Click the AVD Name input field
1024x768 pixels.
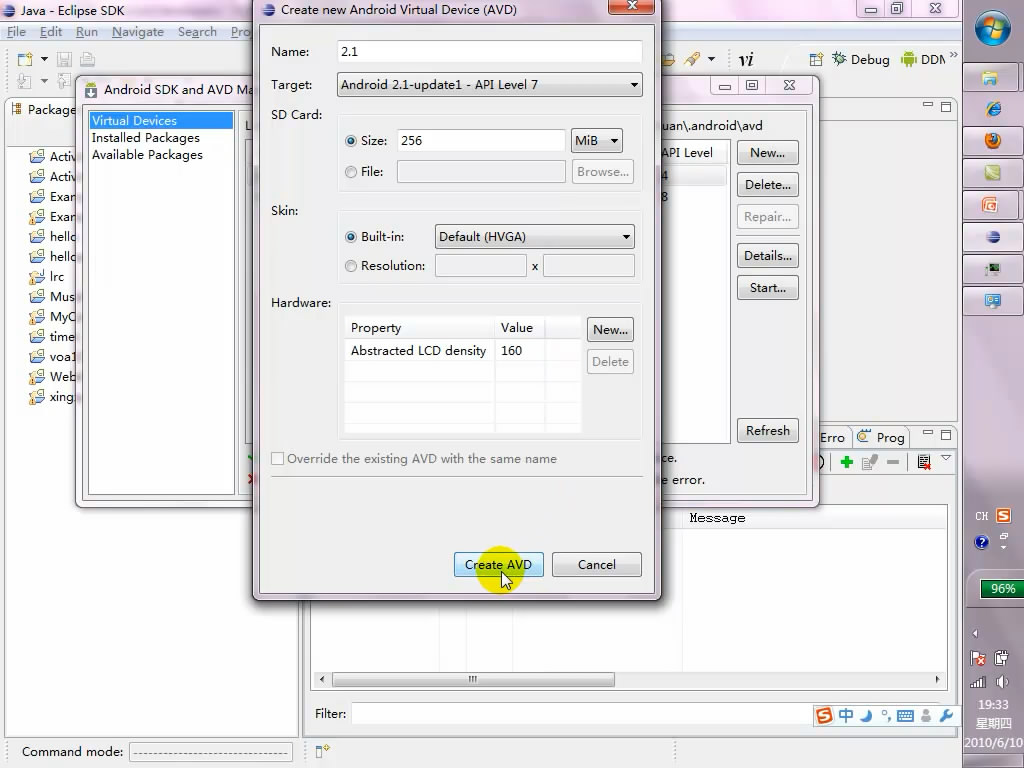(489, 52)
